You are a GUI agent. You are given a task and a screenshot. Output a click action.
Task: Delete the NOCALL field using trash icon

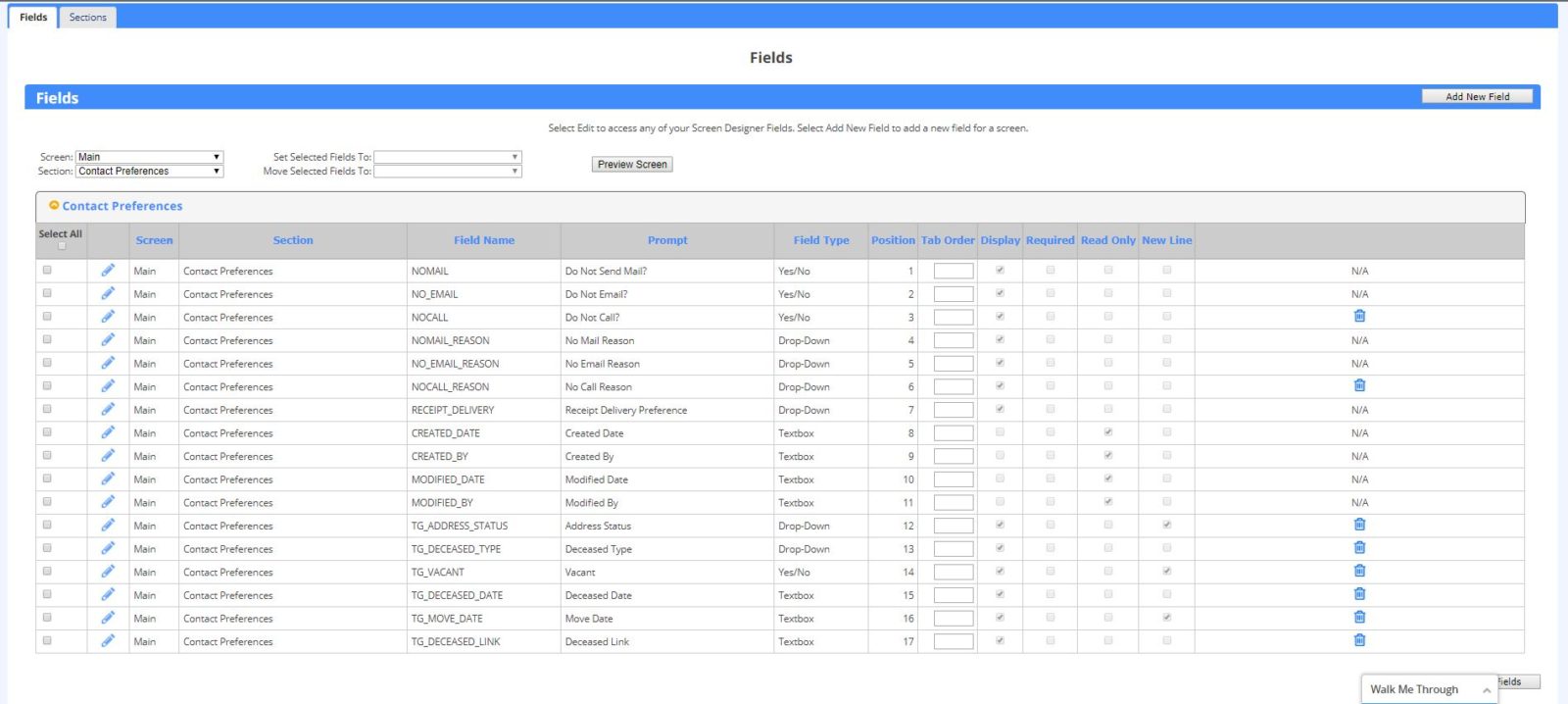1359,317
